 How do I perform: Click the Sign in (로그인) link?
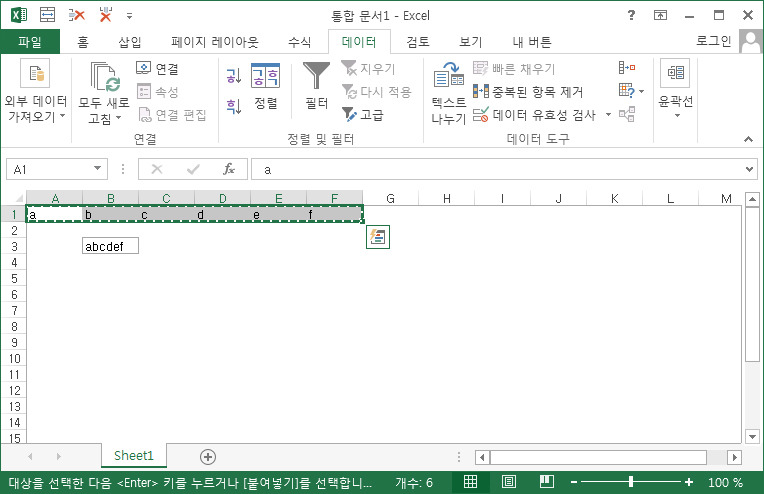click(713, 41)
